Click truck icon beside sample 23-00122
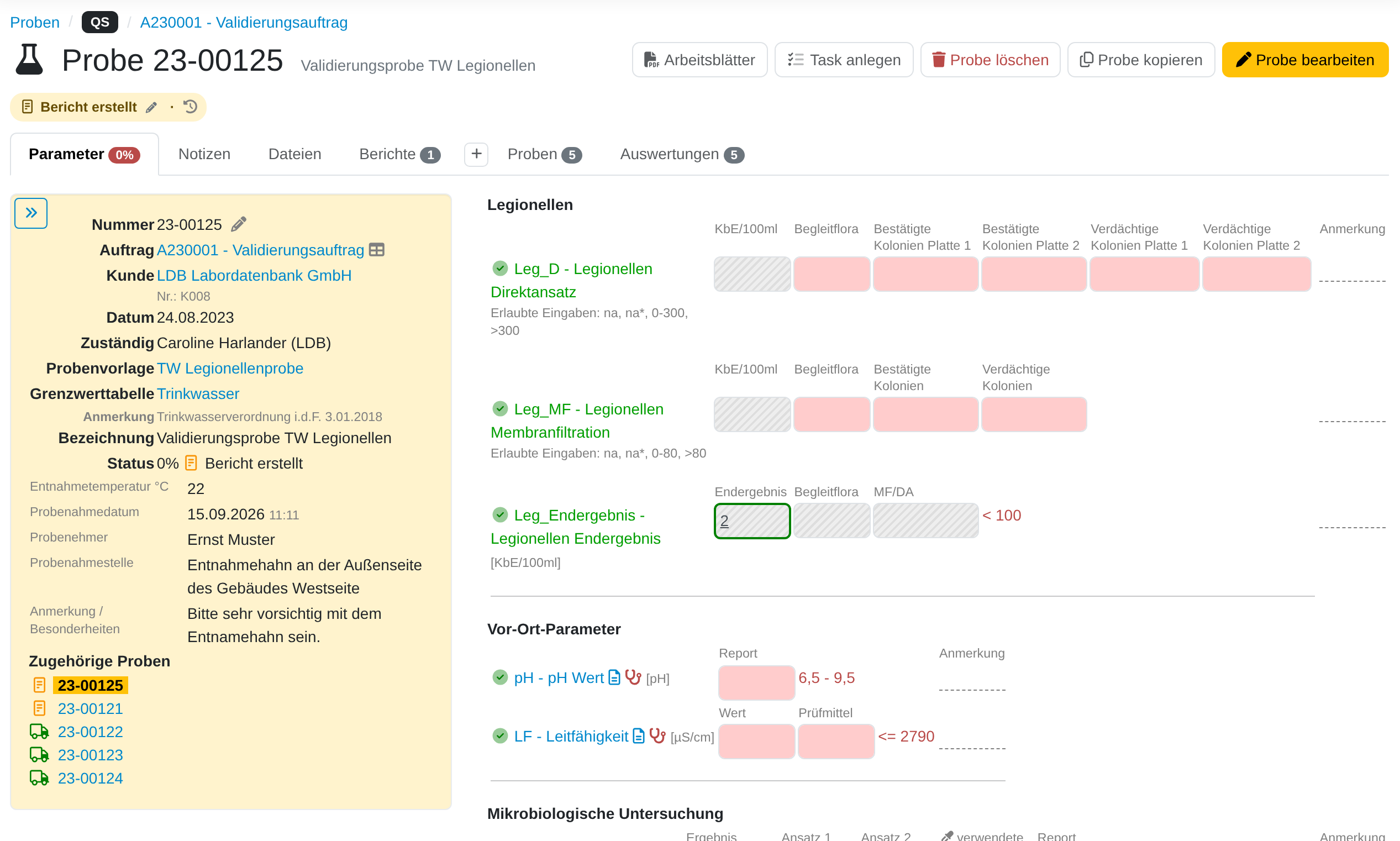The height and width of the screenshot is (841, 1400). coord(39,732)
